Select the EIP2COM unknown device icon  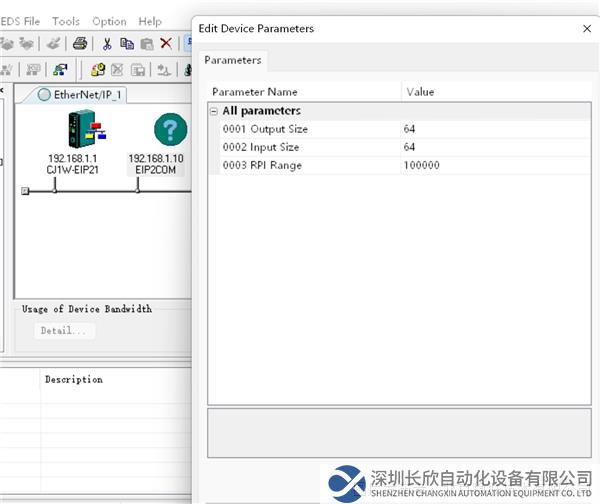(170, 130)
